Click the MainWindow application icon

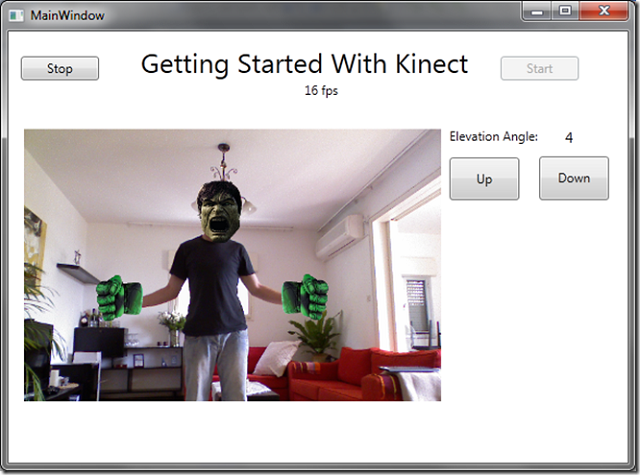[16, 16]
